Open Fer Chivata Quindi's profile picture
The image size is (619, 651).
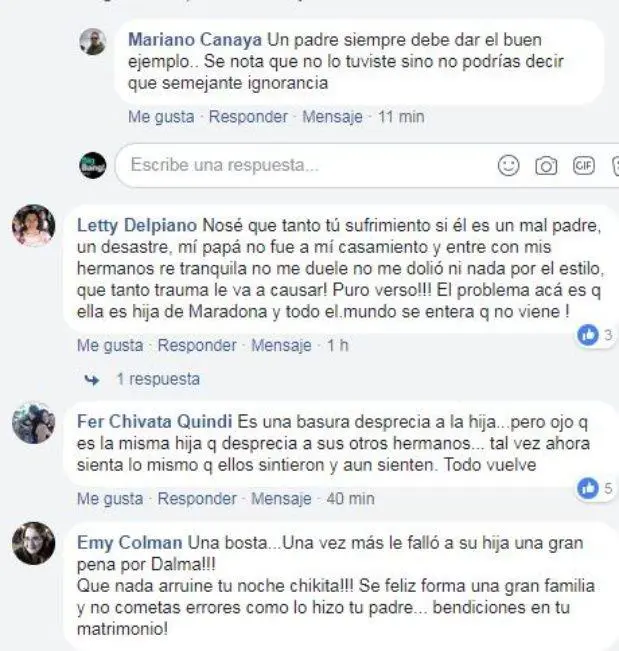[34, 423]
